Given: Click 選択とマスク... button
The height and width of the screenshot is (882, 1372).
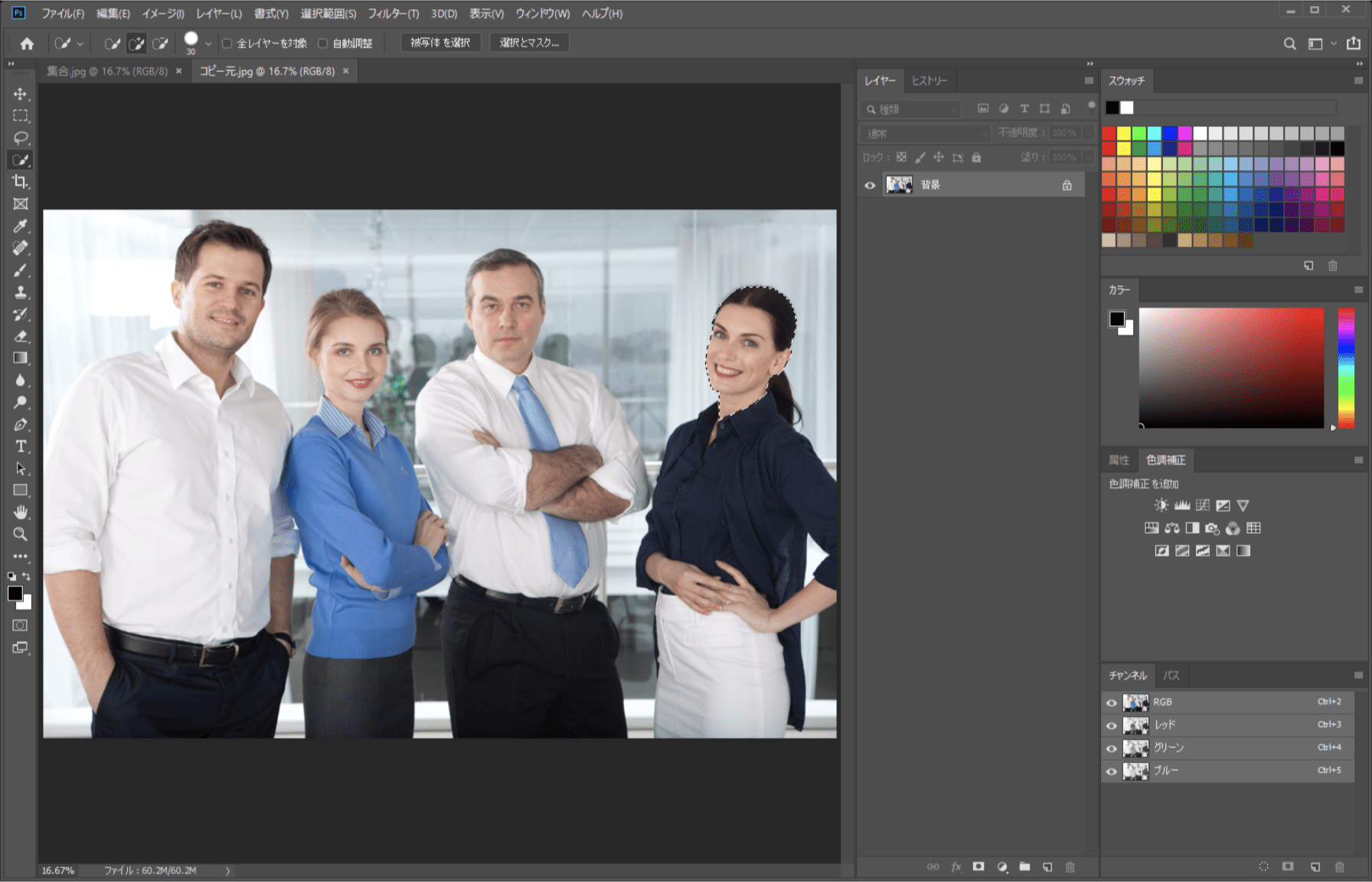Looking at the screenshot, I should pos(529,43).
